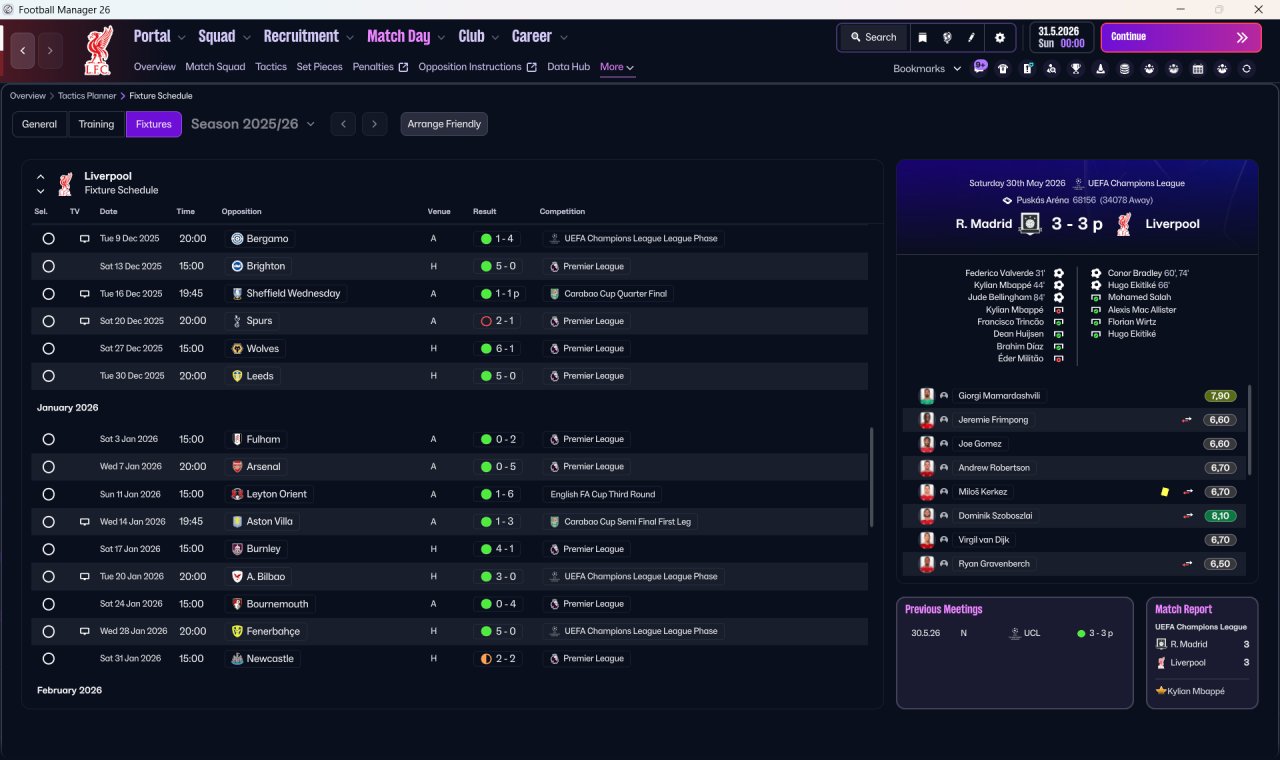Click the fixture list vertical scrollbar

tap(873, 477)
